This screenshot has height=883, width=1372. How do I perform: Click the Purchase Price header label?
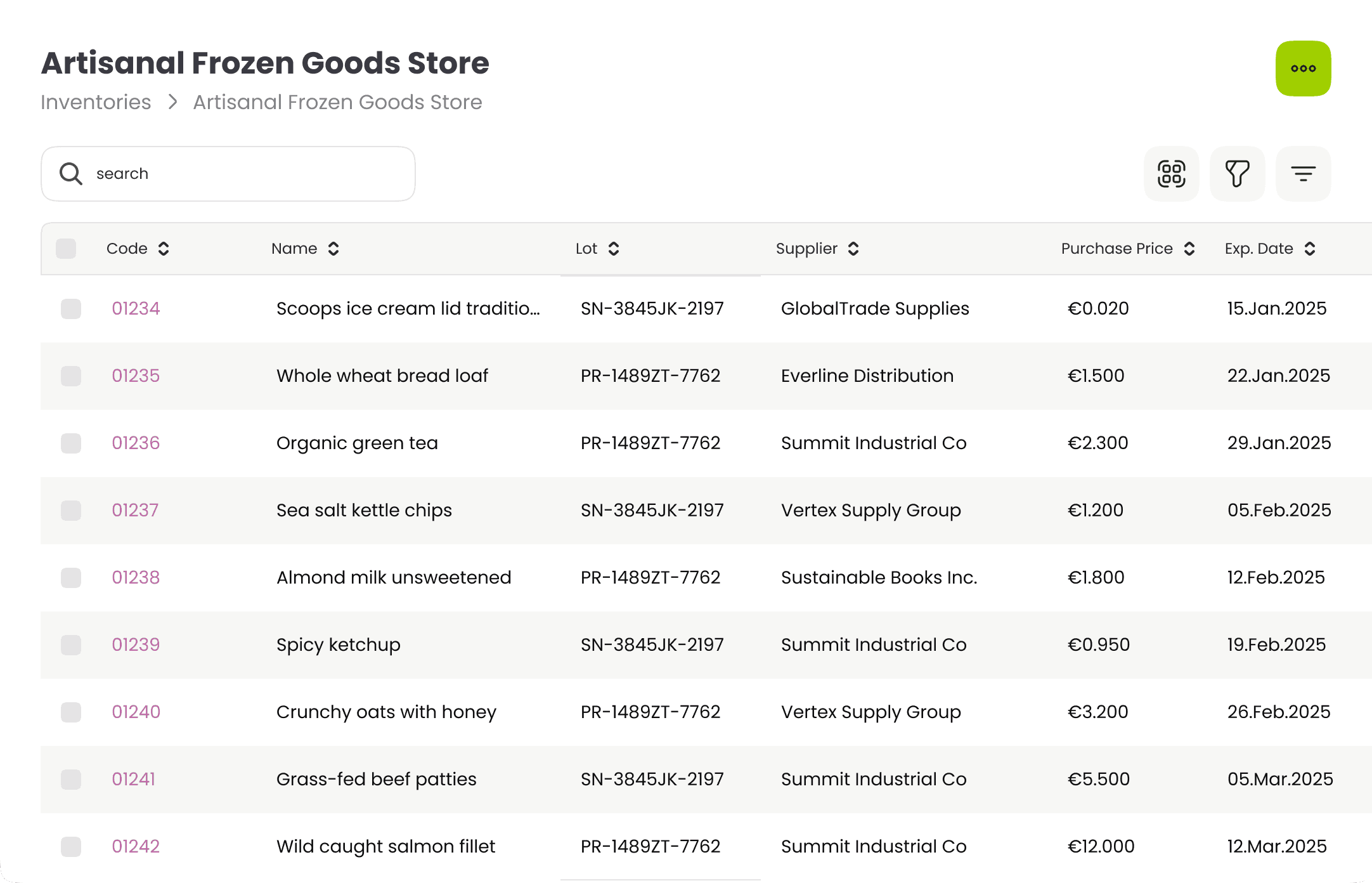[x=1116, y=249]
